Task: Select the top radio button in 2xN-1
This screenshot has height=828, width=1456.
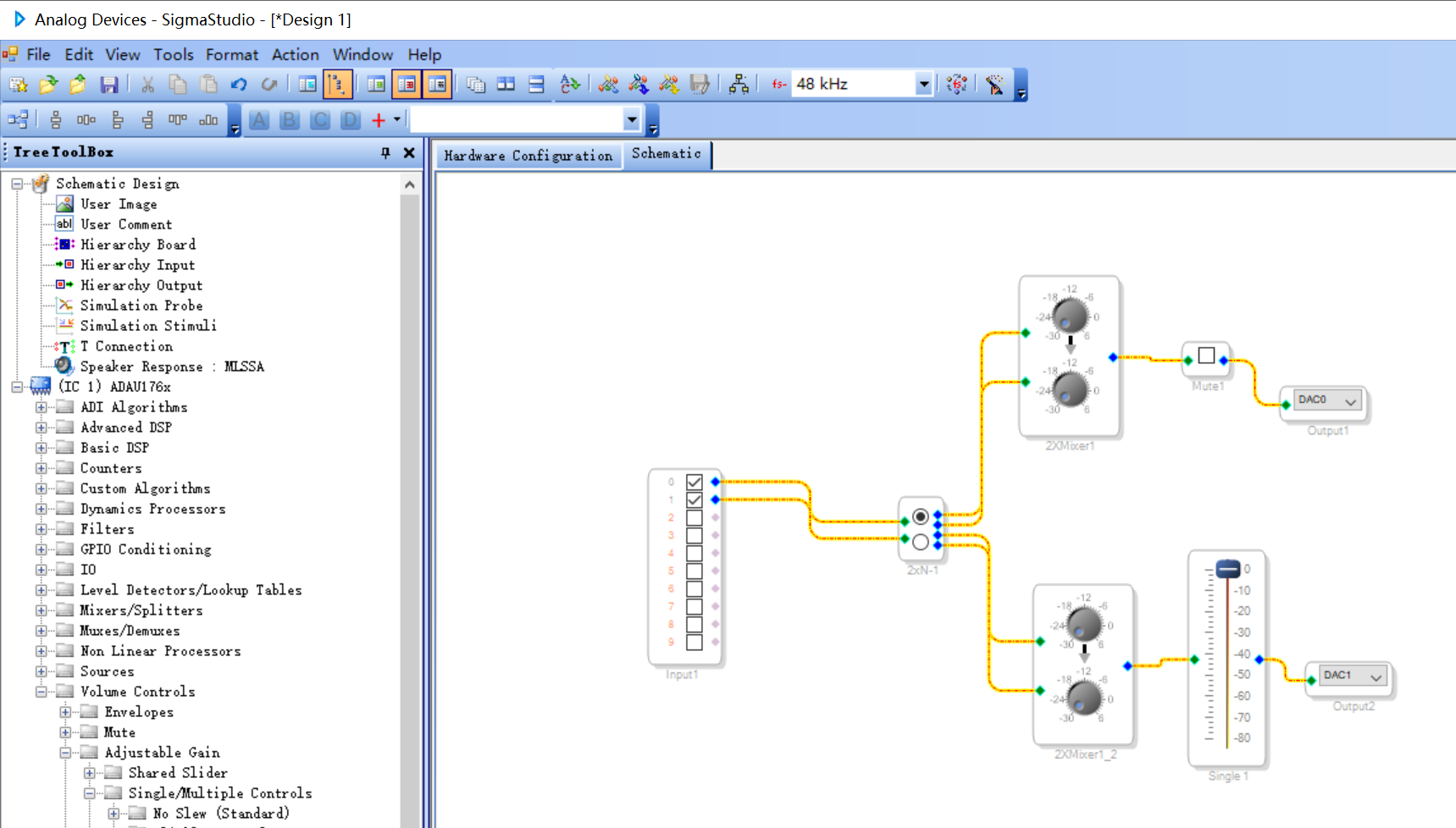Action: point(921,516)
